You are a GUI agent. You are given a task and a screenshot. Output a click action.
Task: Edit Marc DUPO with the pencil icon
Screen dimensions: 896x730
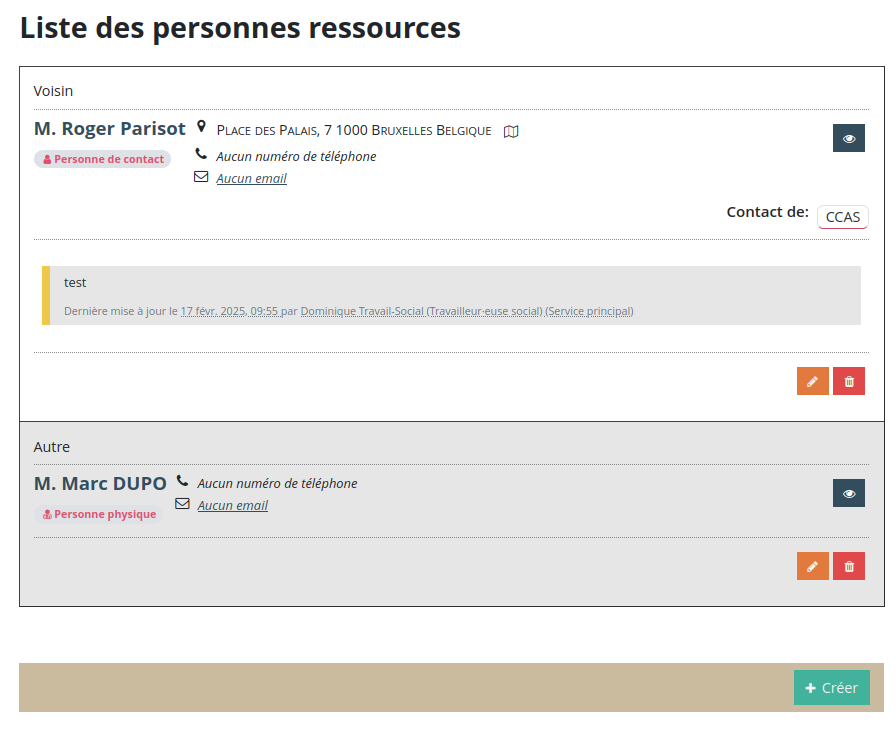[x=812, y=566]
